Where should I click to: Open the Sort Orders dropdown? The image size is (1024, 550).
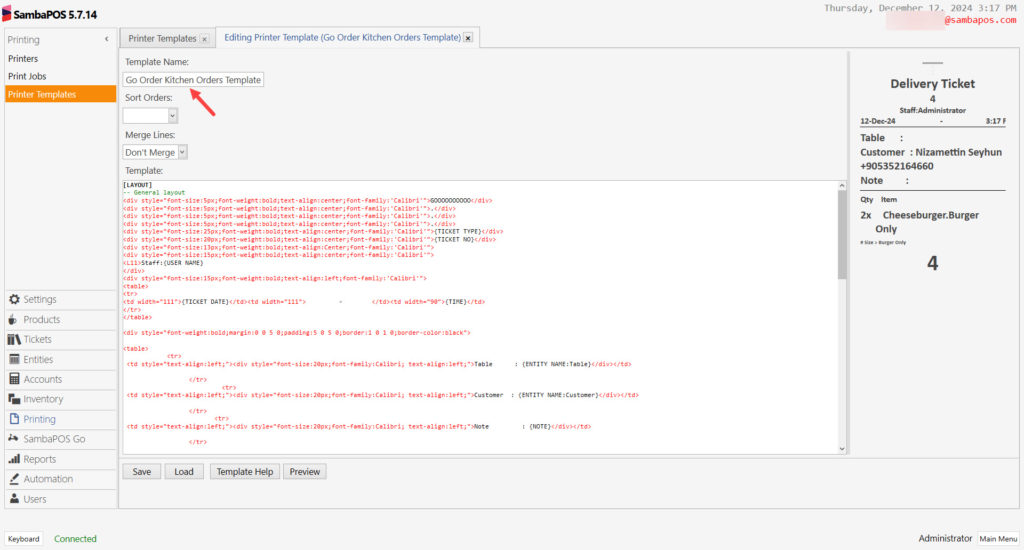[172, 116]
